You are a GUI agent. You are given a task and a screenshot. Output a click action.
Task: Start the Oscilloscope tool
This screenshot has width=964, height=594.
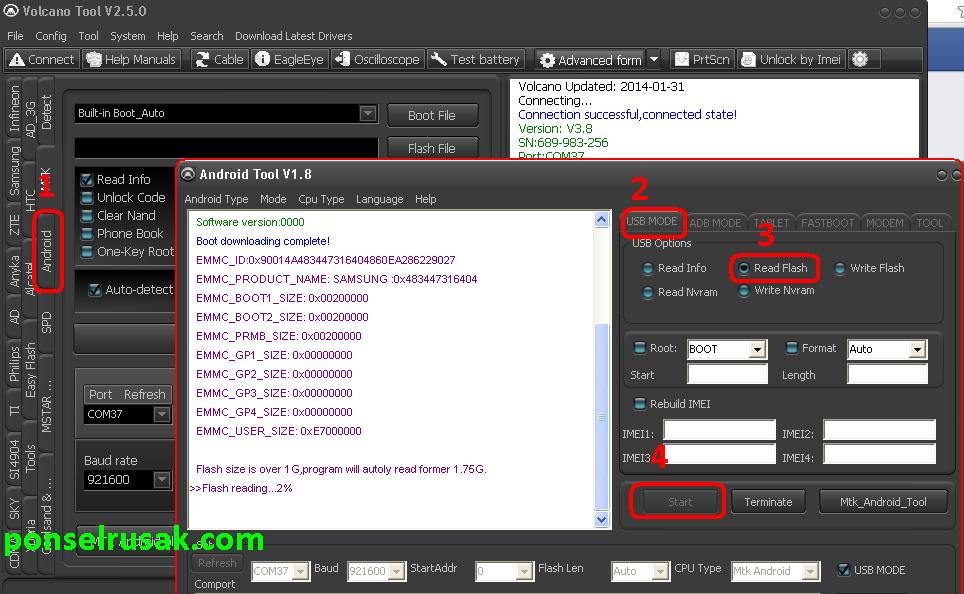click(377, 59)
